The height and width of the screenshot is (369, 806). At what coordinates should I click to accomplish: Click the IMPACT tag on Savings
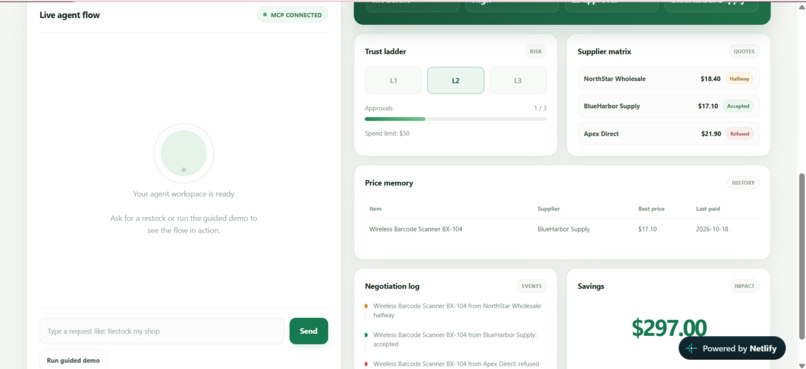744,286
